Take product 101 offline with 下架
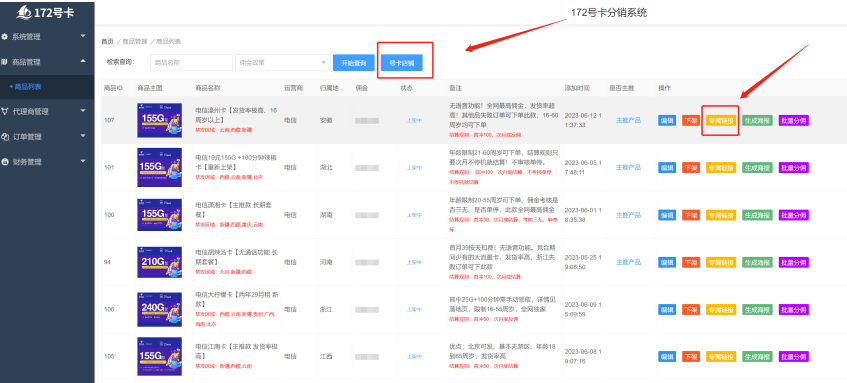This screenshot has height=383, width=847. (x=691, y=168)
